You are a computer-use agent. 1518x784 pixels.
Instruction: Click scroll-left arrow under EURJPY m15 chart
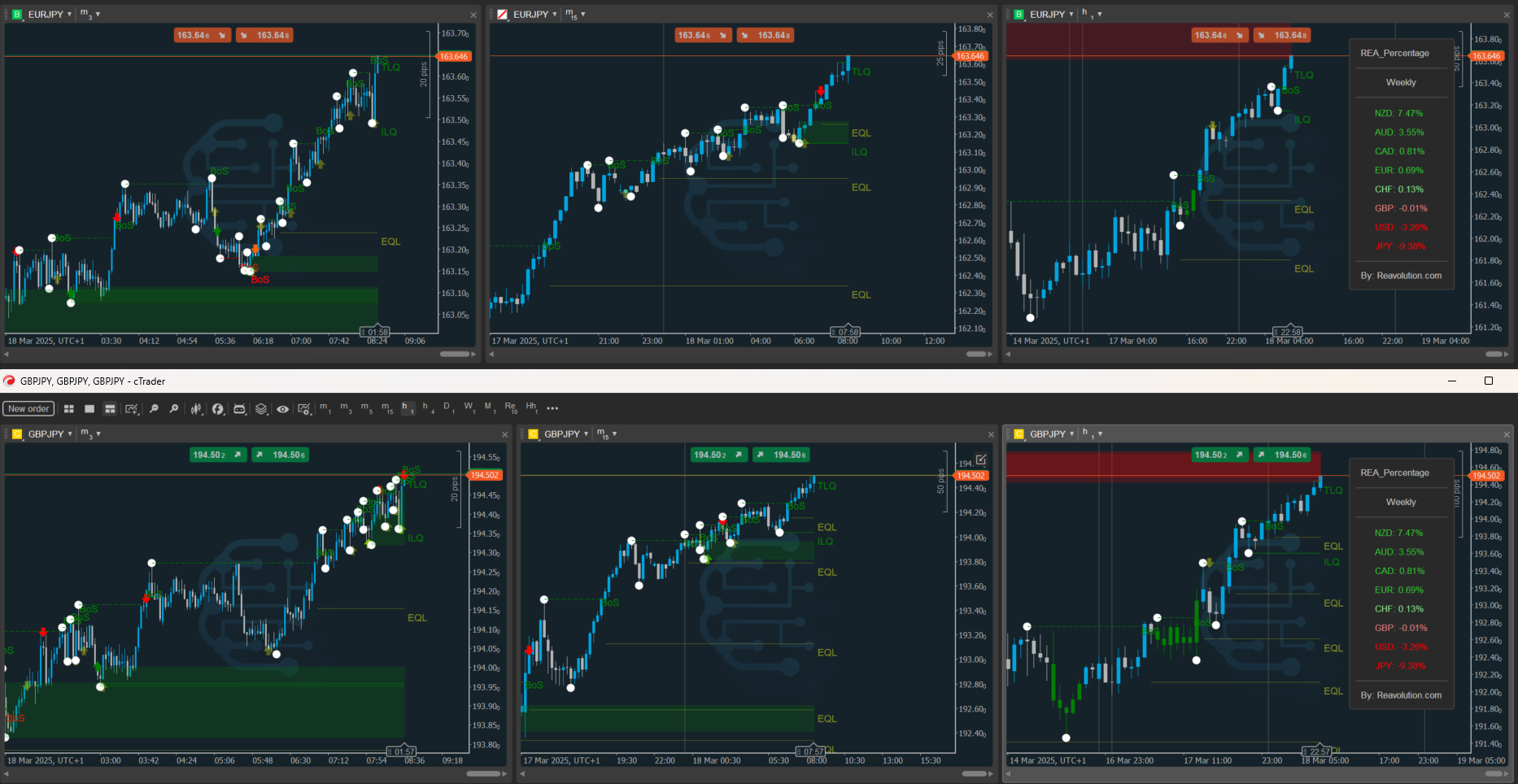(x=491, y=354)
